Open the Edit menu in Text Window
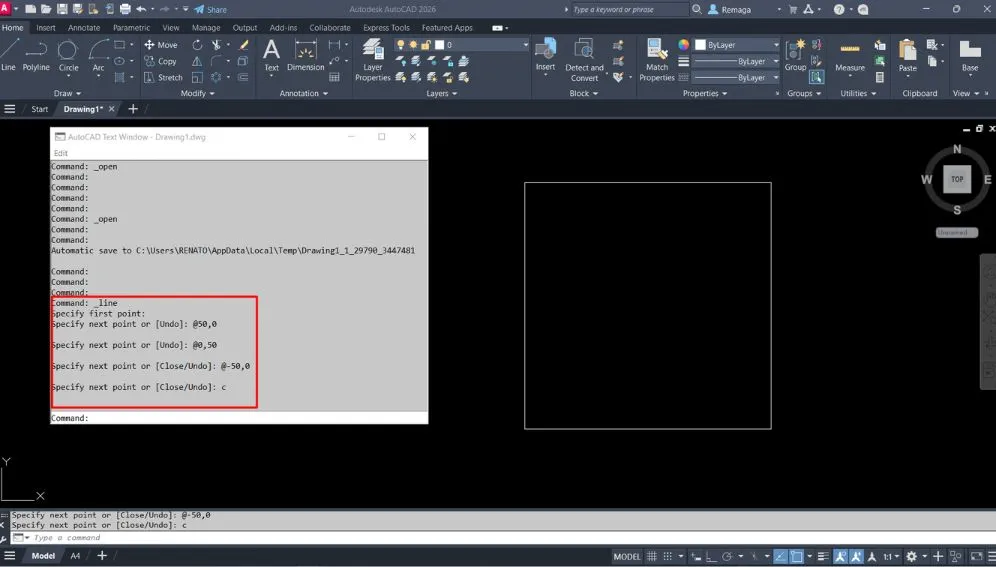Viewport: 996px width, 567px height. 61,153
